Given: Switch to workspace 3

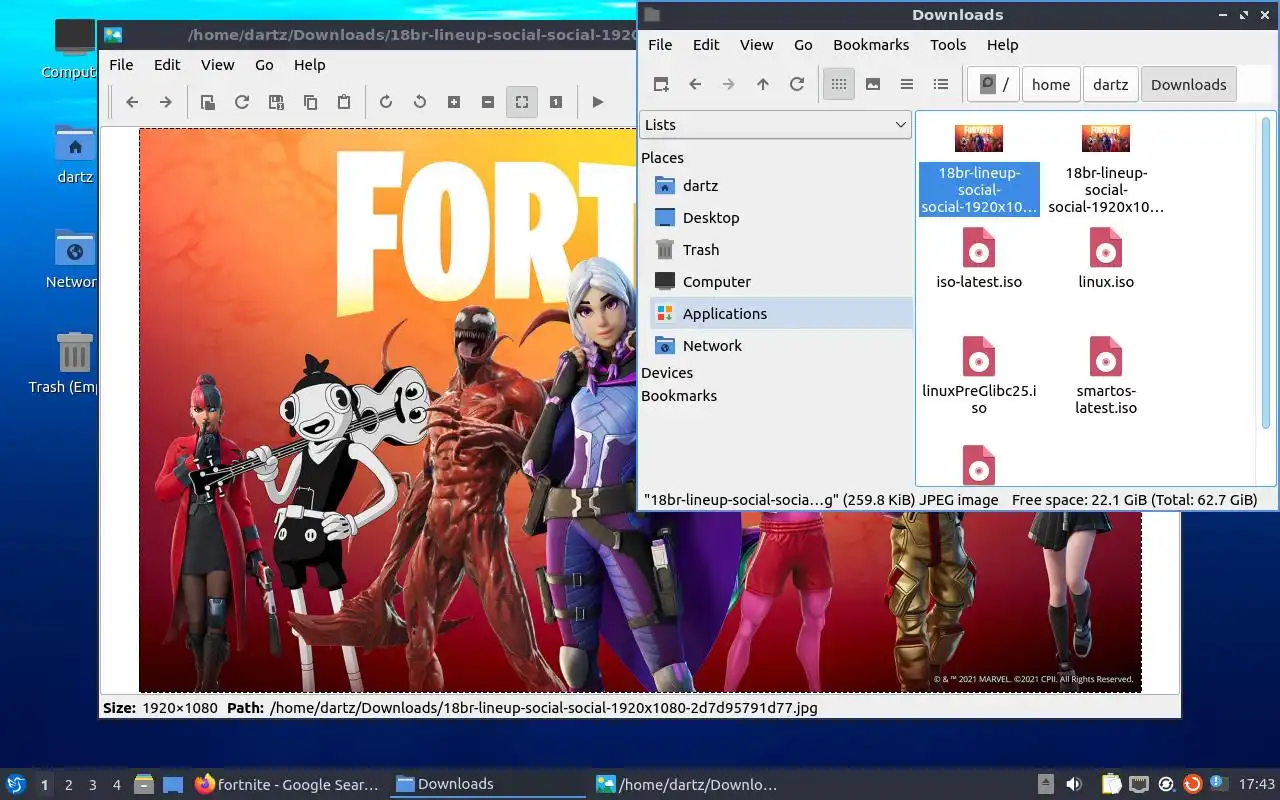Looking at the screenshot, I should click(93, 785).
